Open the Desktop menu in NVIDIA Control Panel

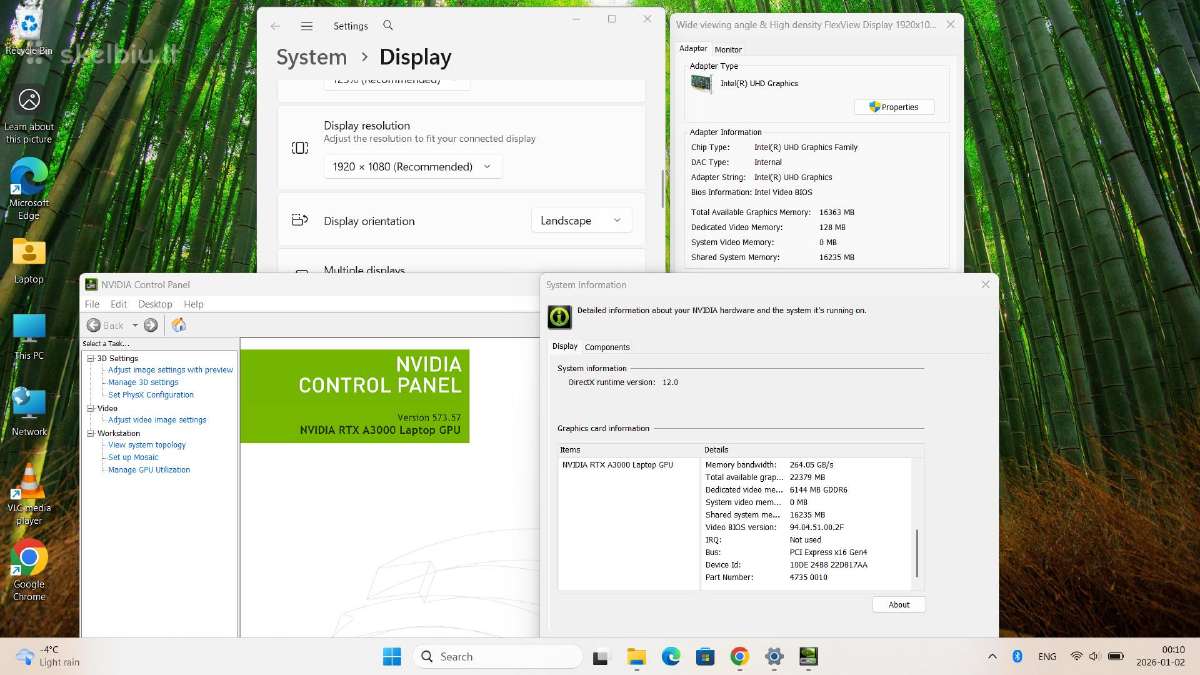155,304
